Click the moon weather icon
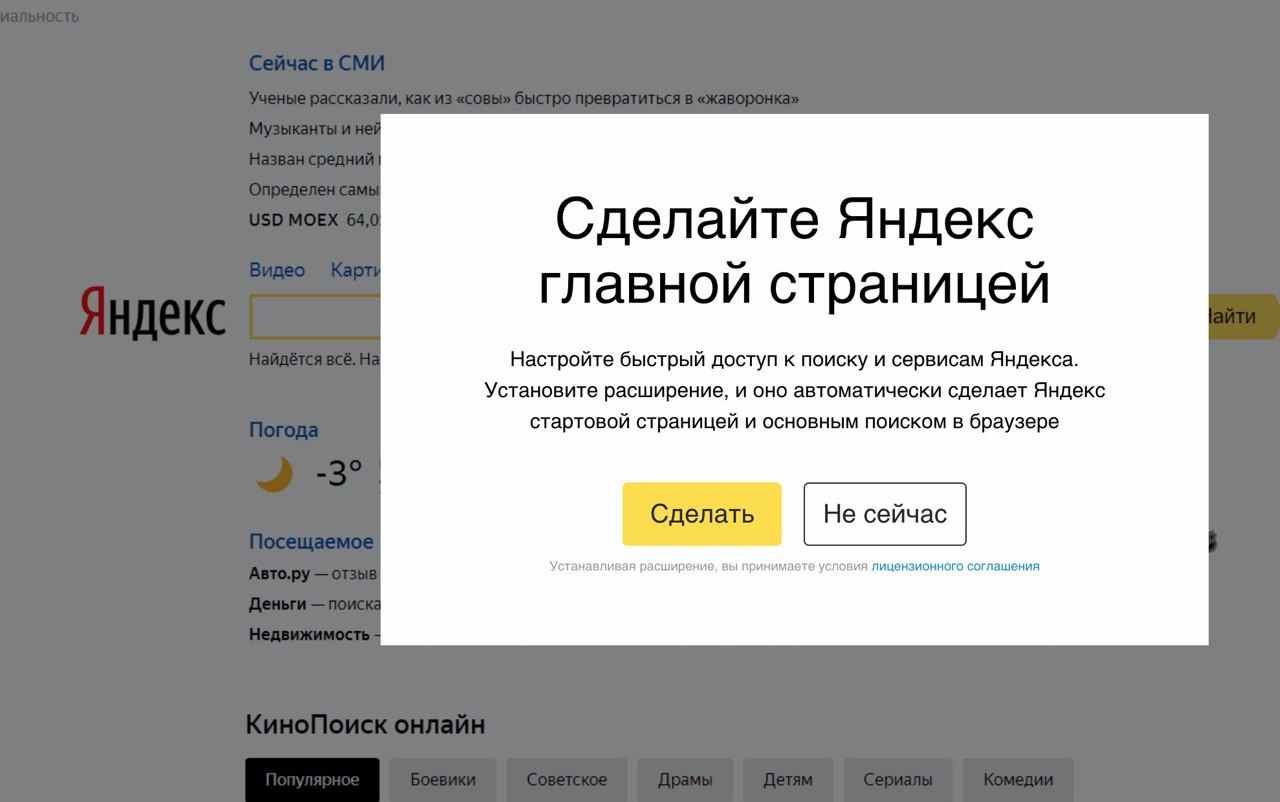 point(274,473)
